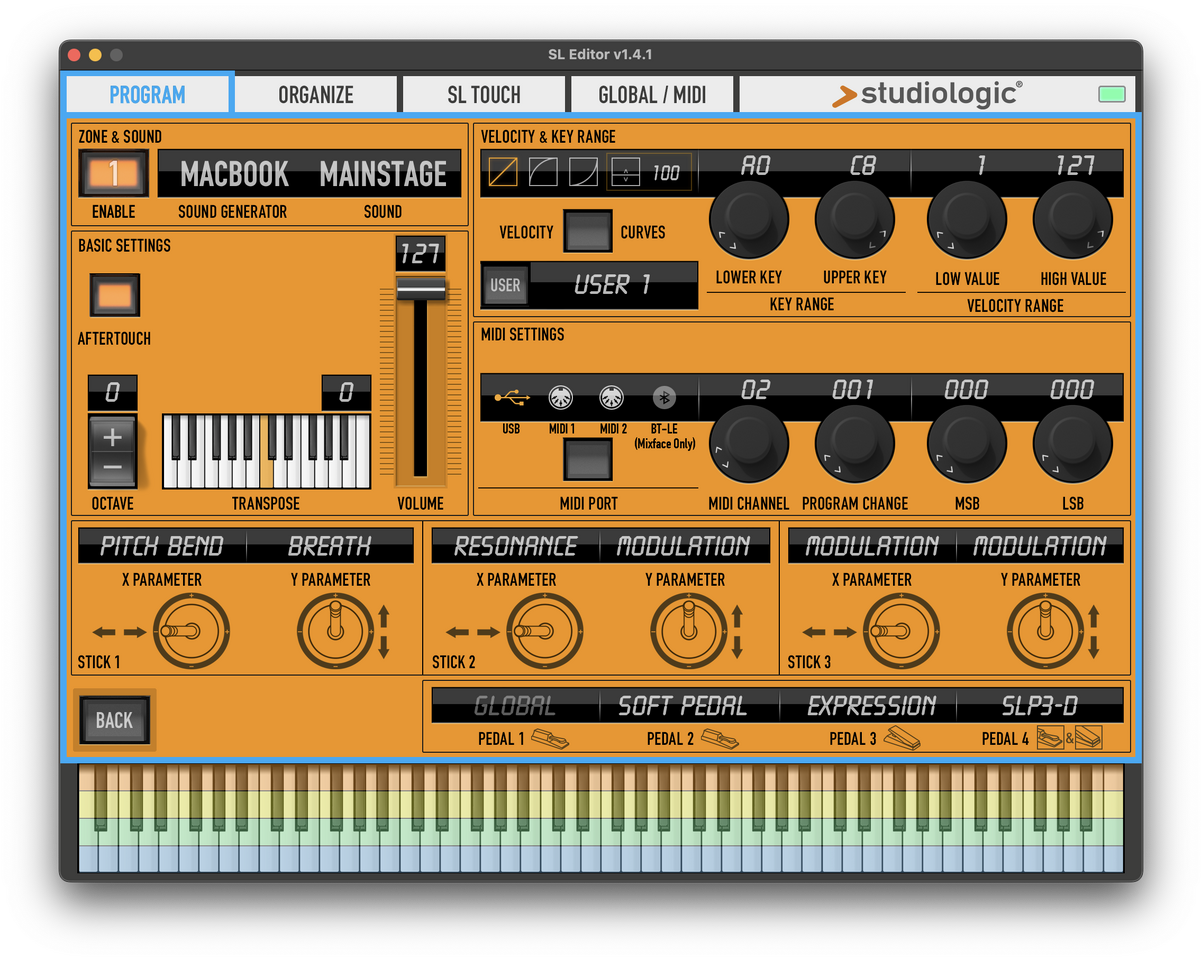Click Stick 2 Y parameter joystick icon
The image size is (1202, 960).
tap(689, 631)
